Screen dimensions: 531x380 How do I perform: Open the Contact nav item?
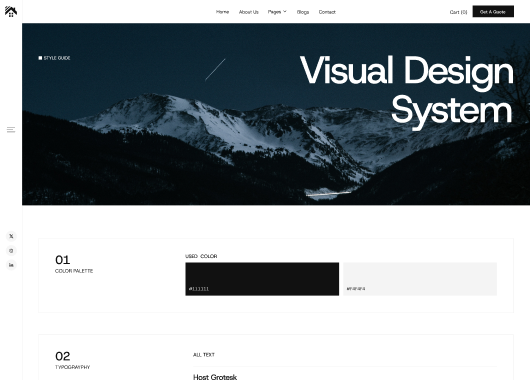coord(327,12)
